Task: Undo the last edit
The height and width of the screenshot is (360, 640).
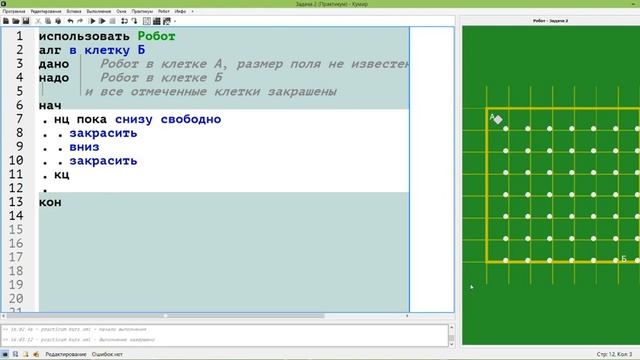Action: [x=70, y=21]
